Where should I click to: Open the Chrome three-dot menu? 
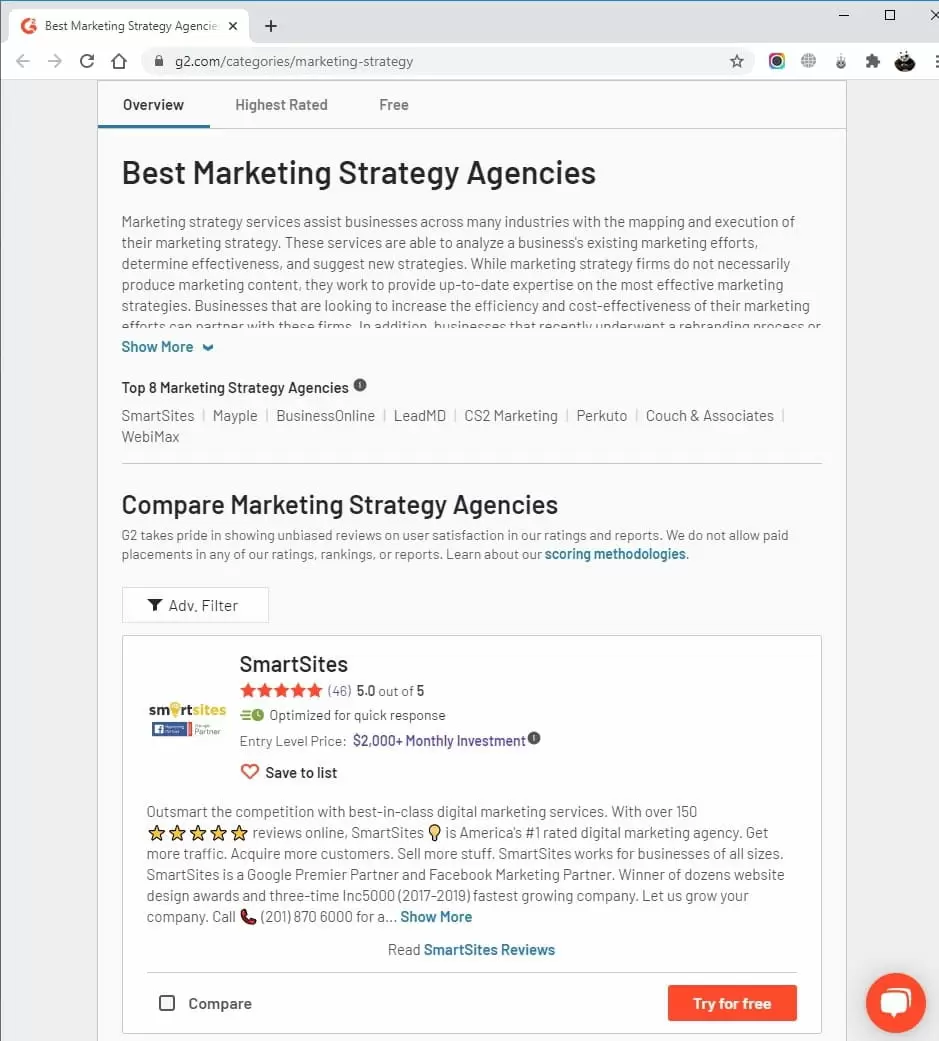pos(934,61)
